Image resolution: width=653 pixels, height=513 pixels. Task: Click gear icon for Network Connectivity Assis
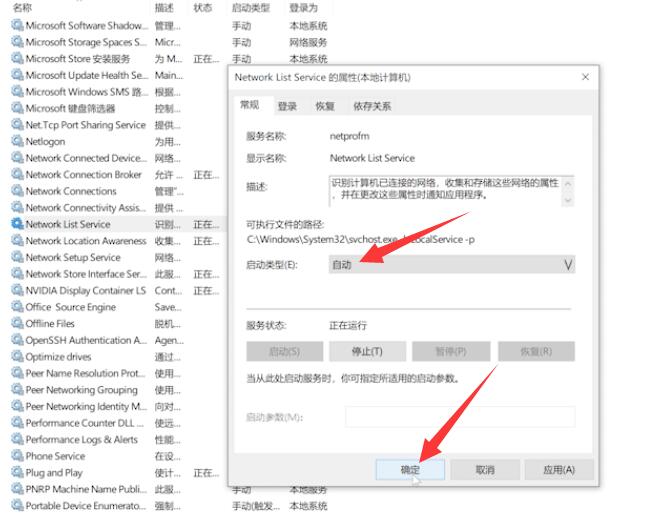tap(17, 207)
